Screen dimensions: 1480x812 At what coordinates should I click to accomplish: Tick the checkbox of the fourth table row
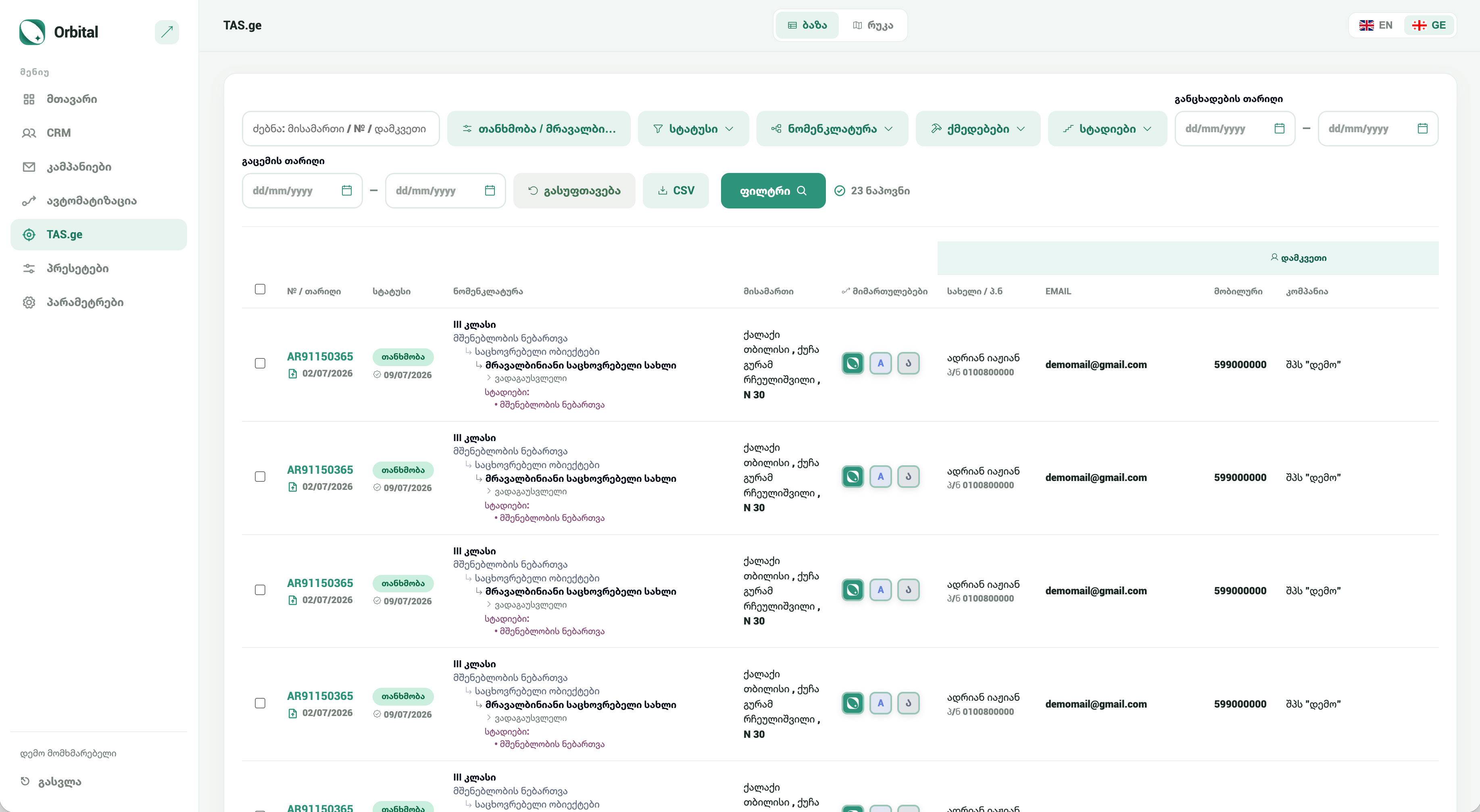(260, 704)
